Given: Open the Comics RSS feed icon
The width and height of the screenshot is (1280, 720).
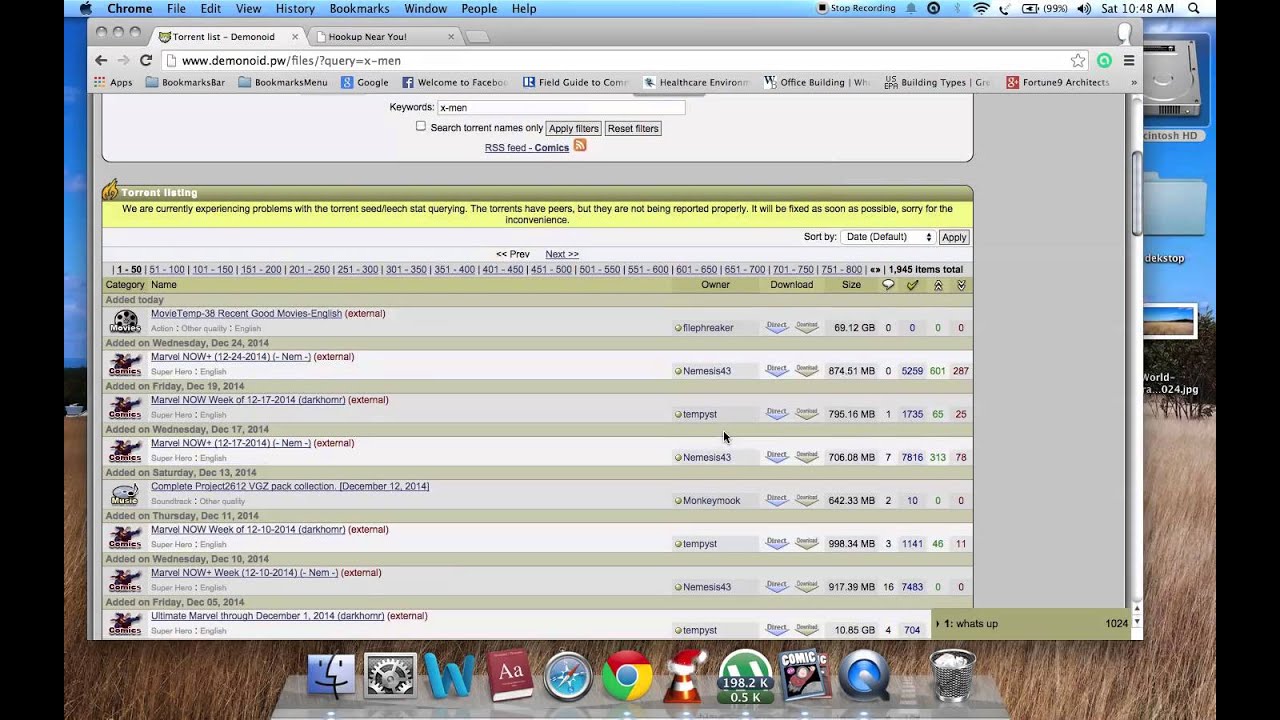Looking at the screenshot, I should (x=580, y=146).
